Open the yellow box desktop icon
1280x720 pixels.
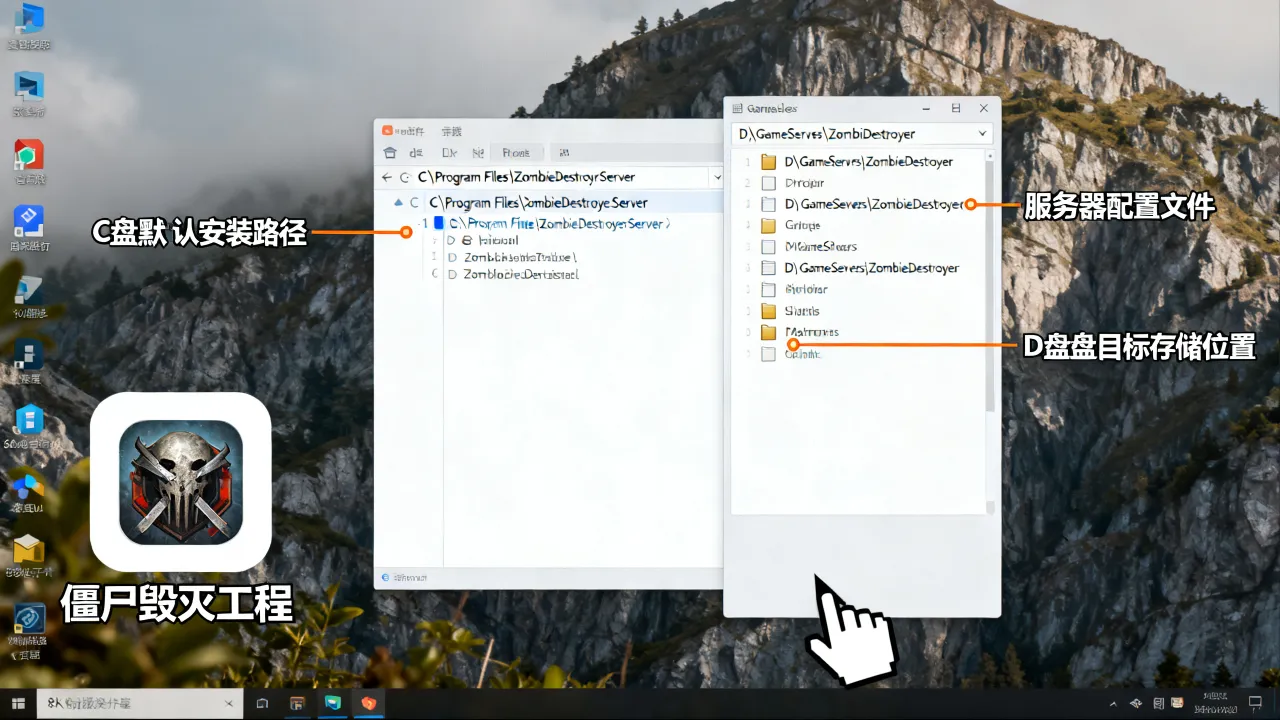click(29, 550)
